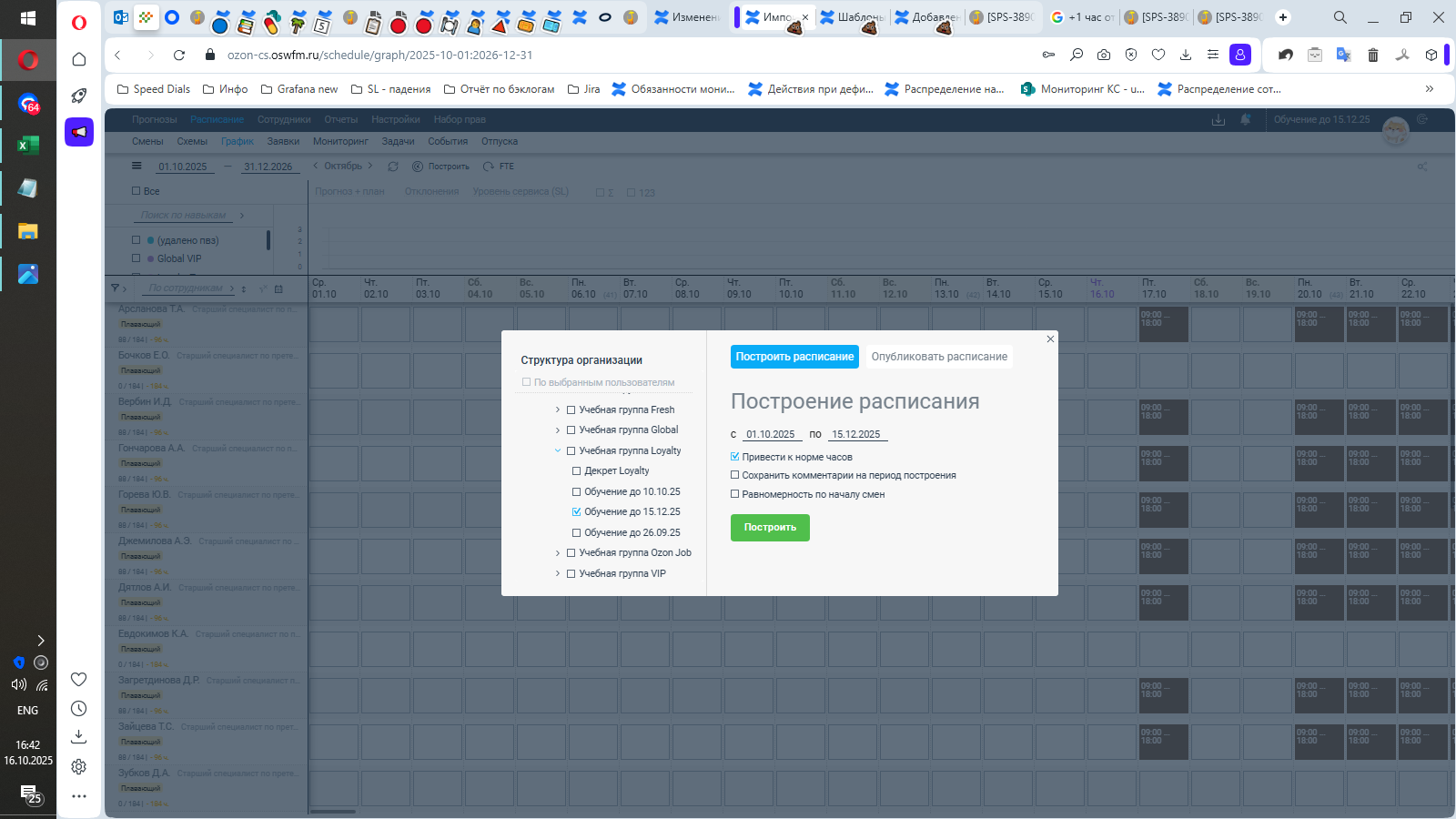Screen dimensions: 1456x819
Task: Switch to the pinned Outlook tab
Action: pos(121,17)
